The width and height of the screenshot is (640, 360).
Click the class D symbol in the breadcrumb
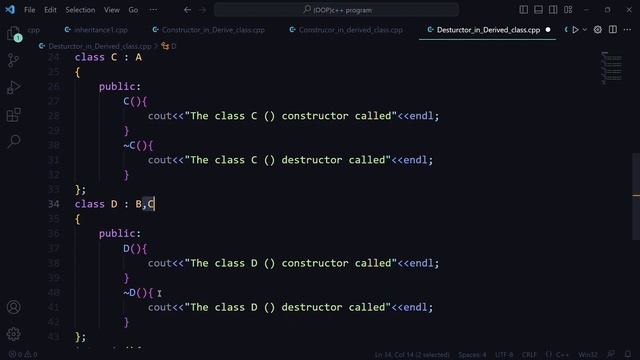169,47
